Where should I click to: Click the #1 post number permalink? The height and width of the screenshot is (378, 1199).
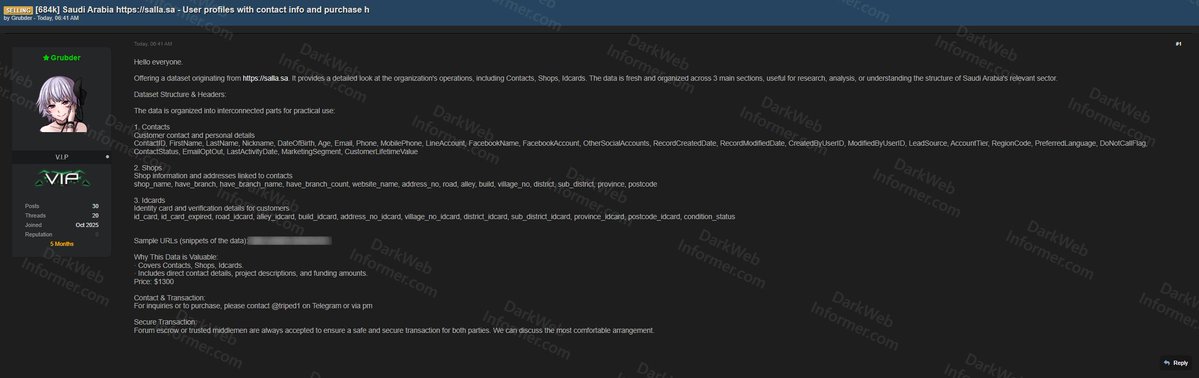[x=1178, y=44]
